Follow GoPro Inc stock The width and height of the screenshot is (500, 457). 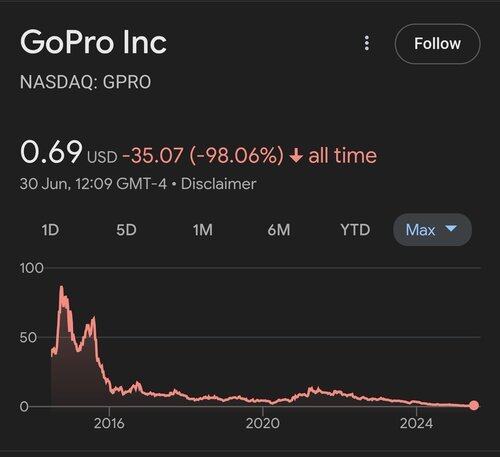click(x=437, y=44)
